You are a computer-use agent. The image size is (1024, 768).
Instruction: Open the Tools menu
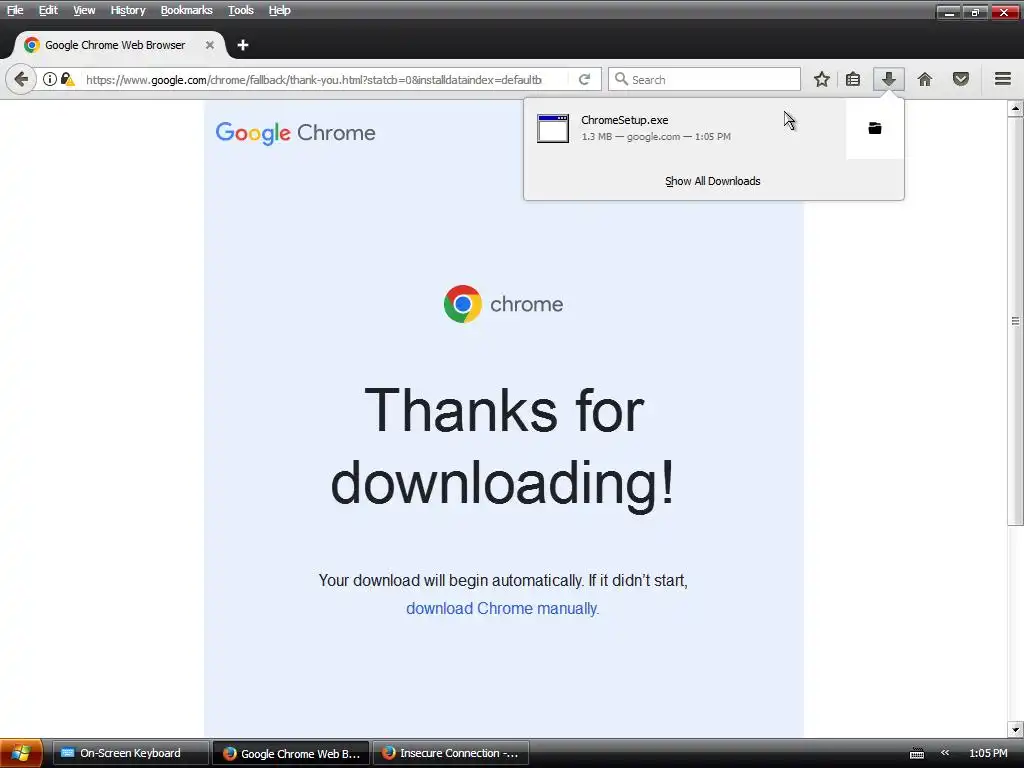(240, 10)
